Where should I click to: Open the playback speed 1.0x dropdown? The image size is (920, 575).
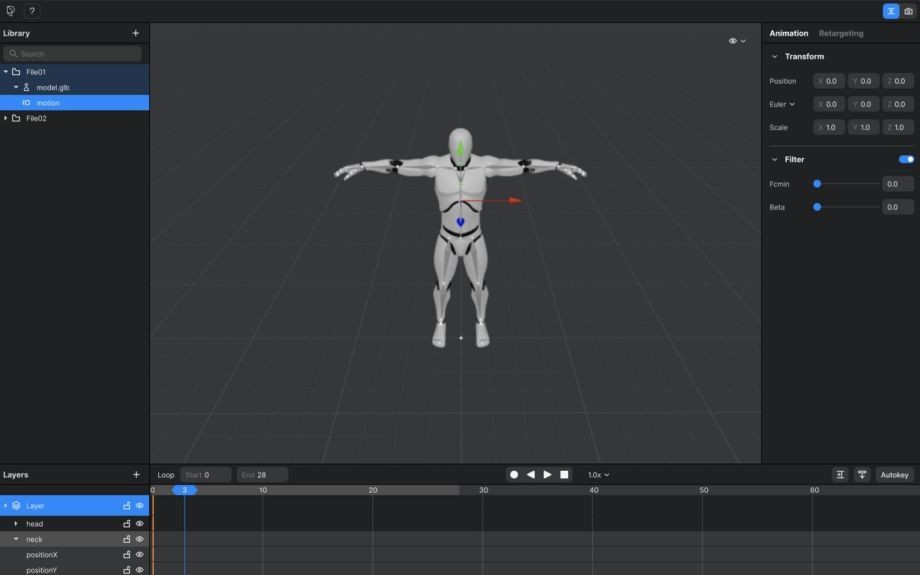tap(598, 475)
